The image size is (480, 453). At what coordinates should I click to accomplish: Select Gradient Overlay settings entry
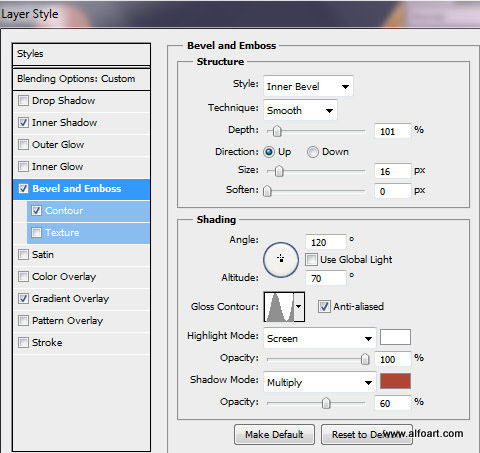pos(81,299)
